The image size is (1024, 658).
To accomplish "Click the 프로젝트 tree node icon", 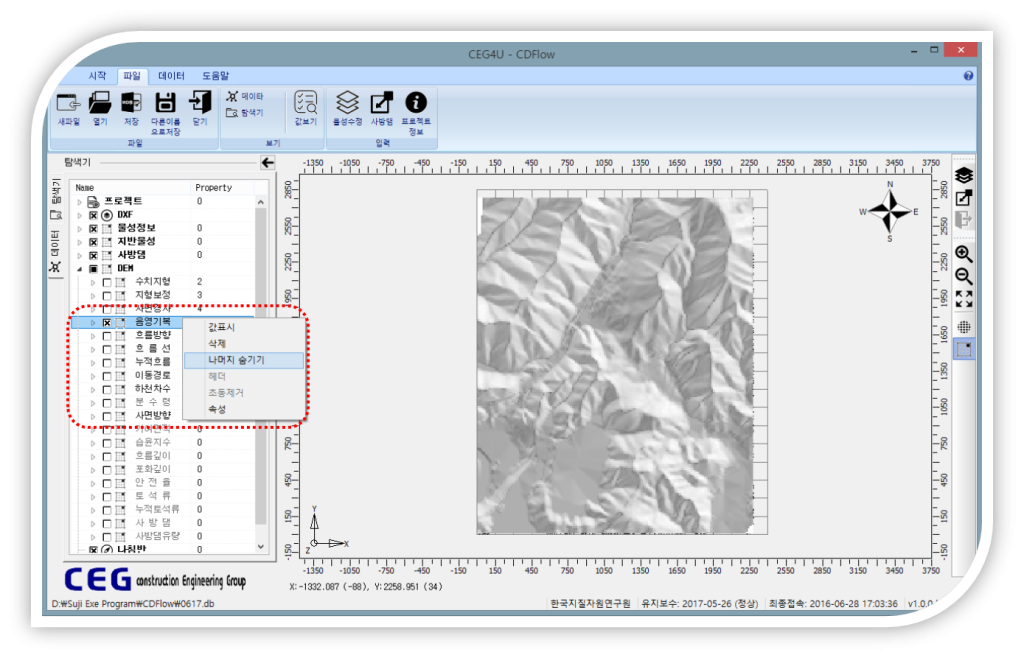I will pyautogui.click(x=93, y=202).
